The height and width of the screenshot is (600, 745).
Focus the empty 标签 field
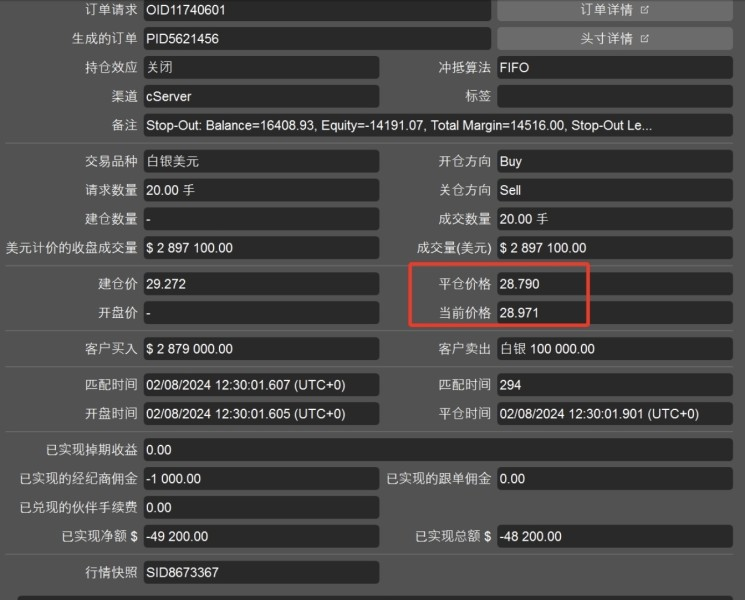click(614, 97)
